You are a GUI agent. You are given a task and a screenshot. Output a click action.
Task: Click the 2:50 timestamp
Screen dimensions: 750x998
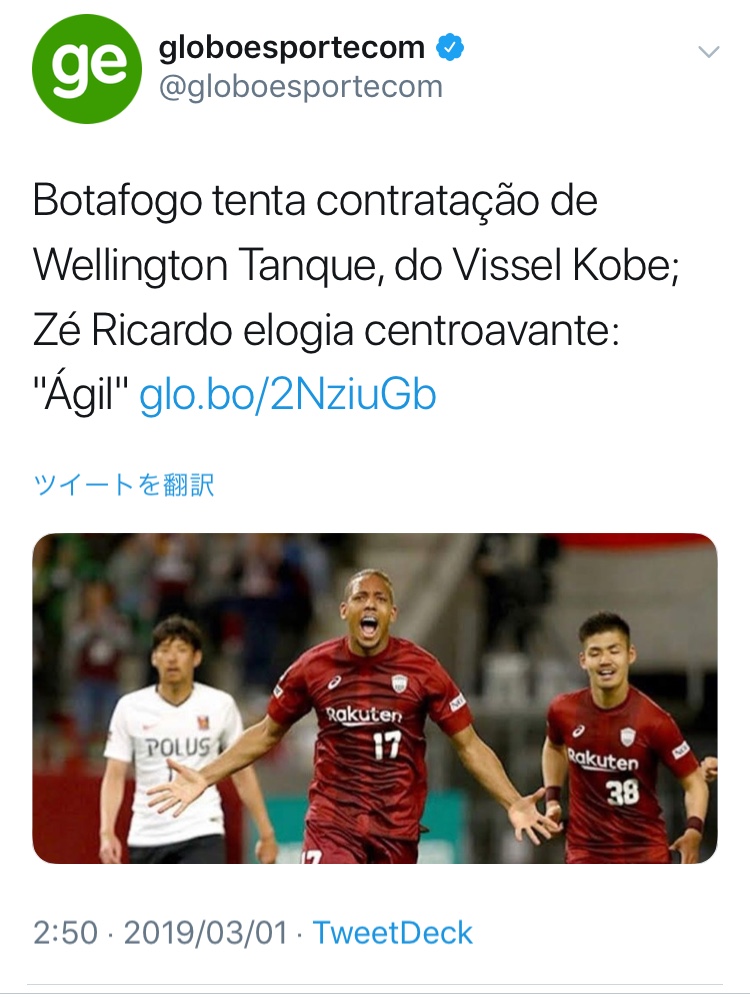66,934
